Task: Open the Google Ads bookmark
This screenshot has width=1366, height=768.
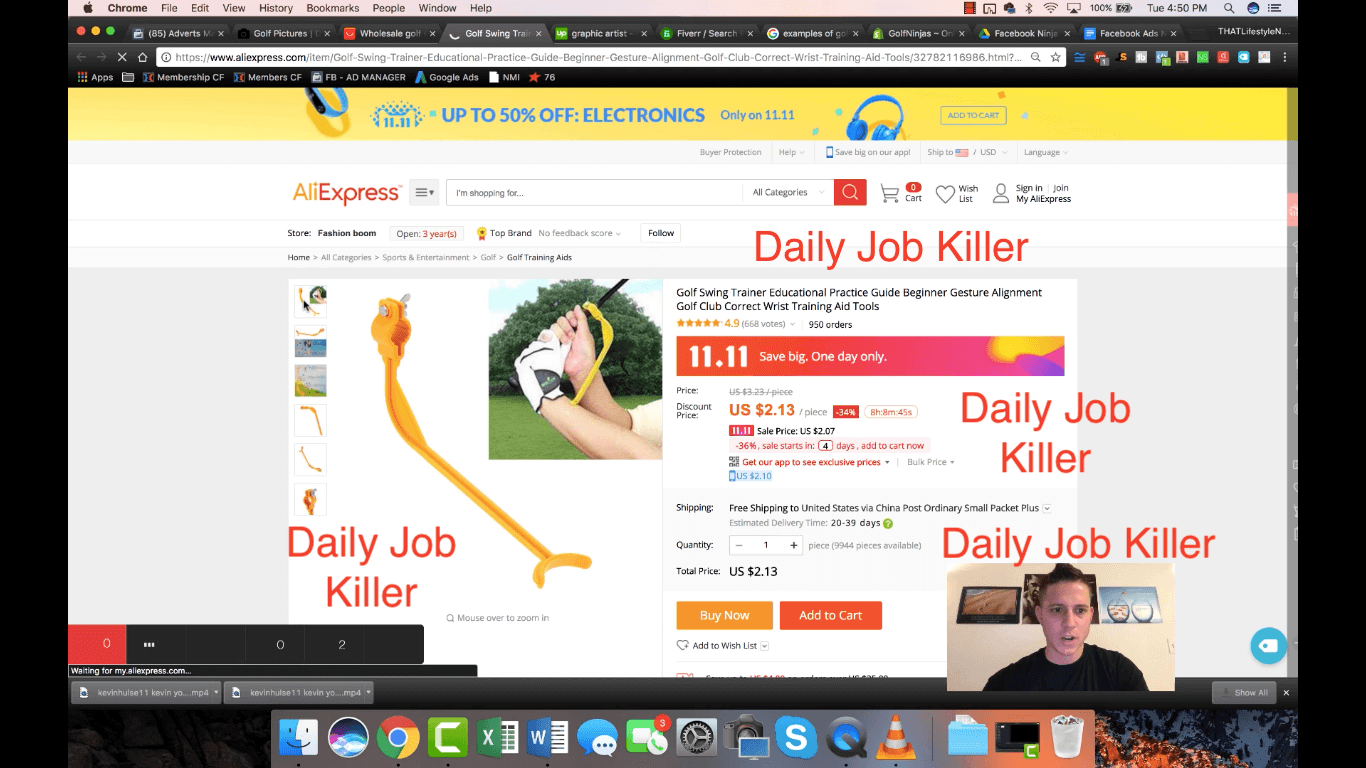Action: tap(446, 77)
